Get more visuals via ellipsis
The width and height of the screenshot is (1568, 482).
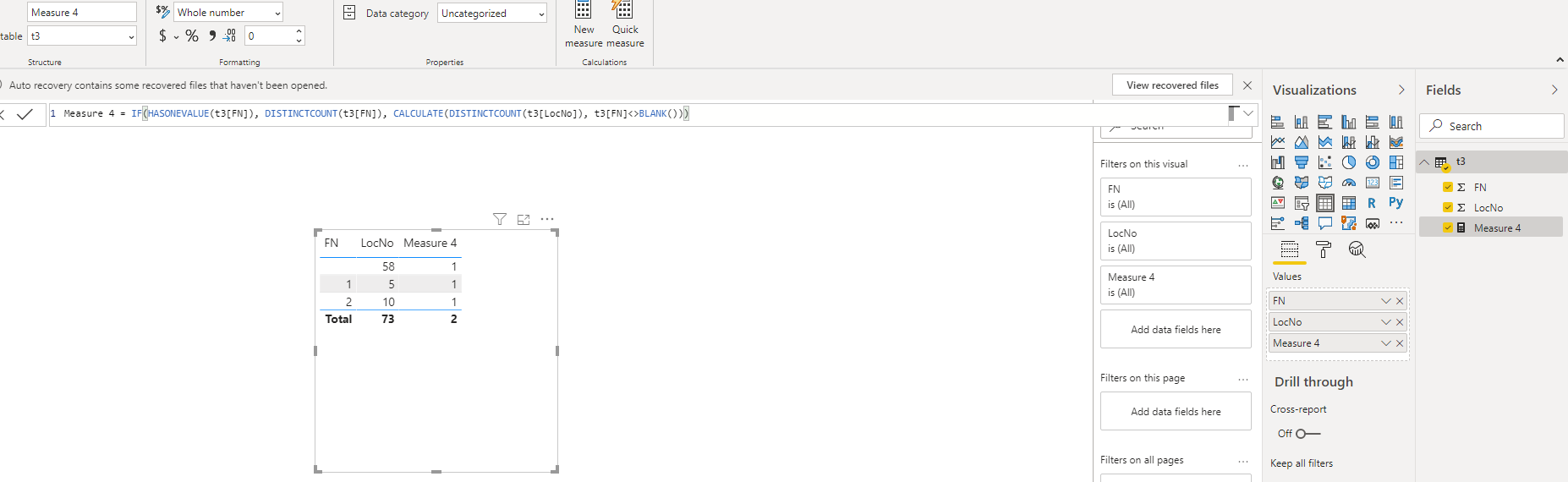click(x=1396, y=223)
